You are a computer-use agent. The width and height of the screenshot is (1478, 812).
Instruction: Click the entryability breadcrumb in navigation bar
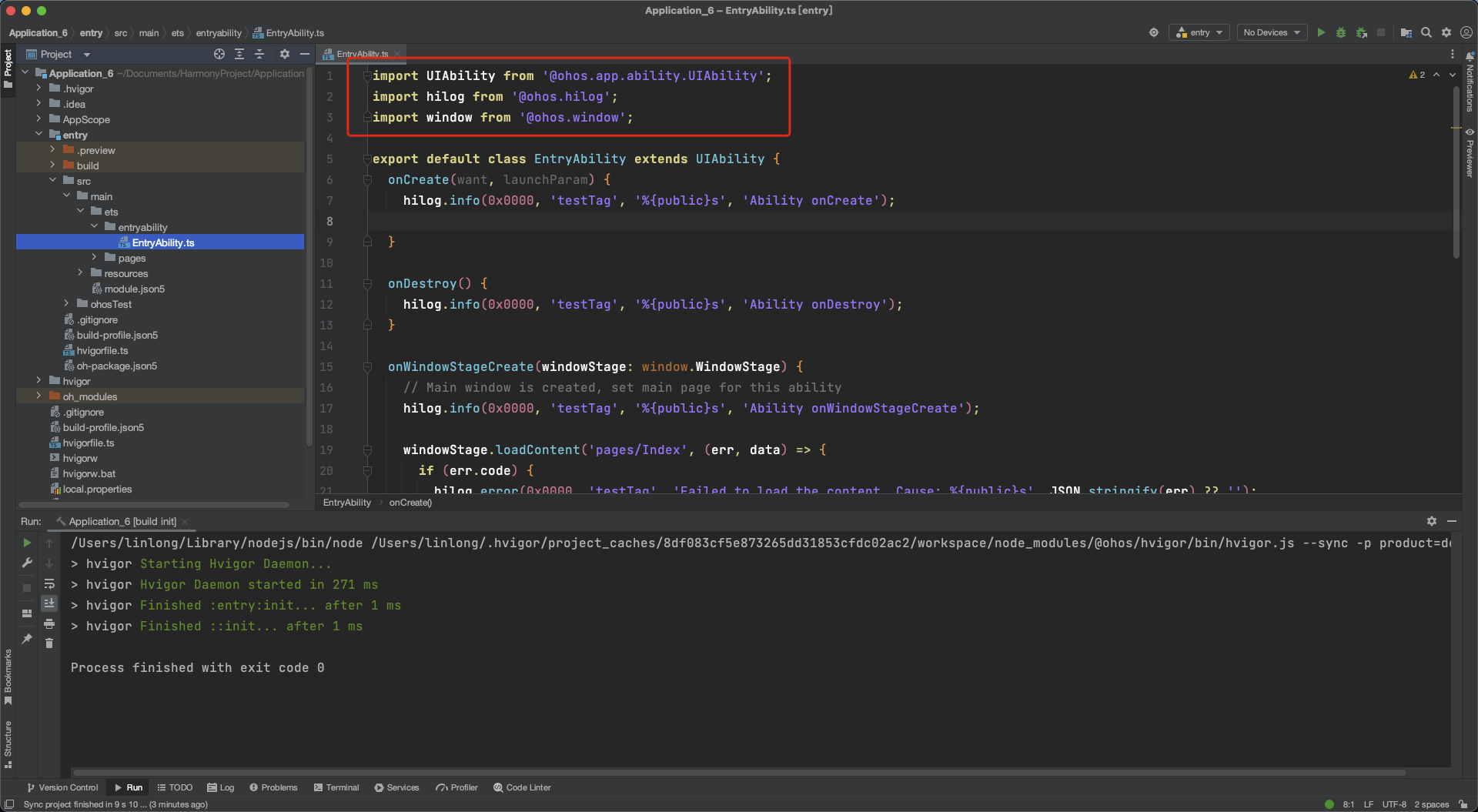pyautogui.click(x=219, y=33)
